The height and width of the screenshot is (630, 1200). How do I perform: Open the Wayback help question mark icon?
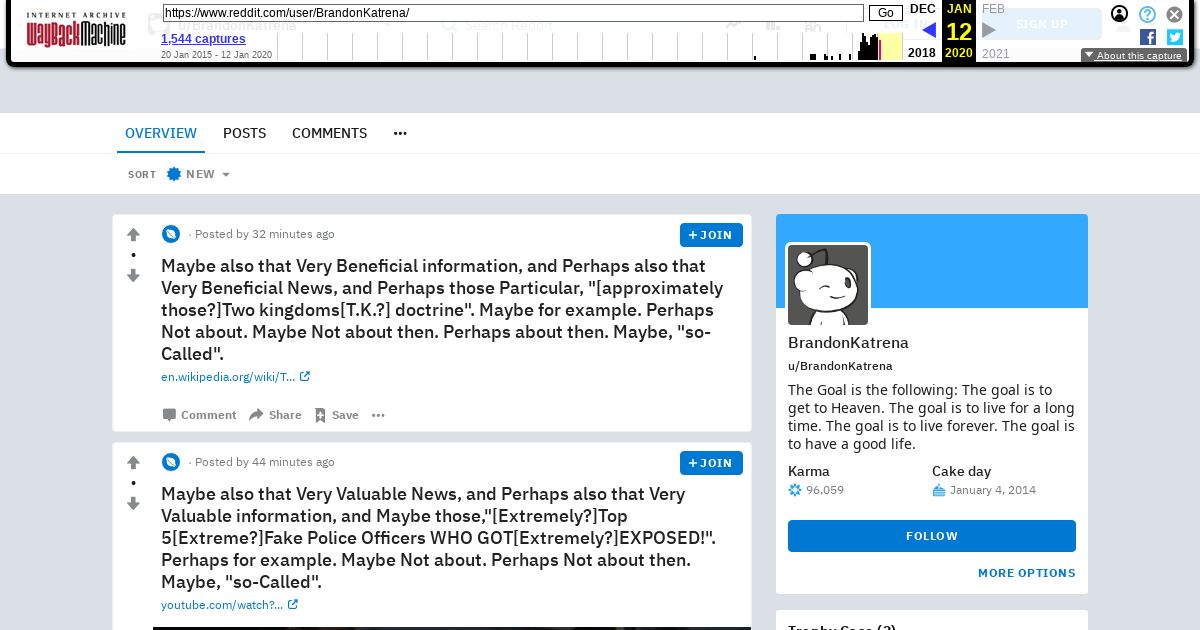[x=1148, y=14]
